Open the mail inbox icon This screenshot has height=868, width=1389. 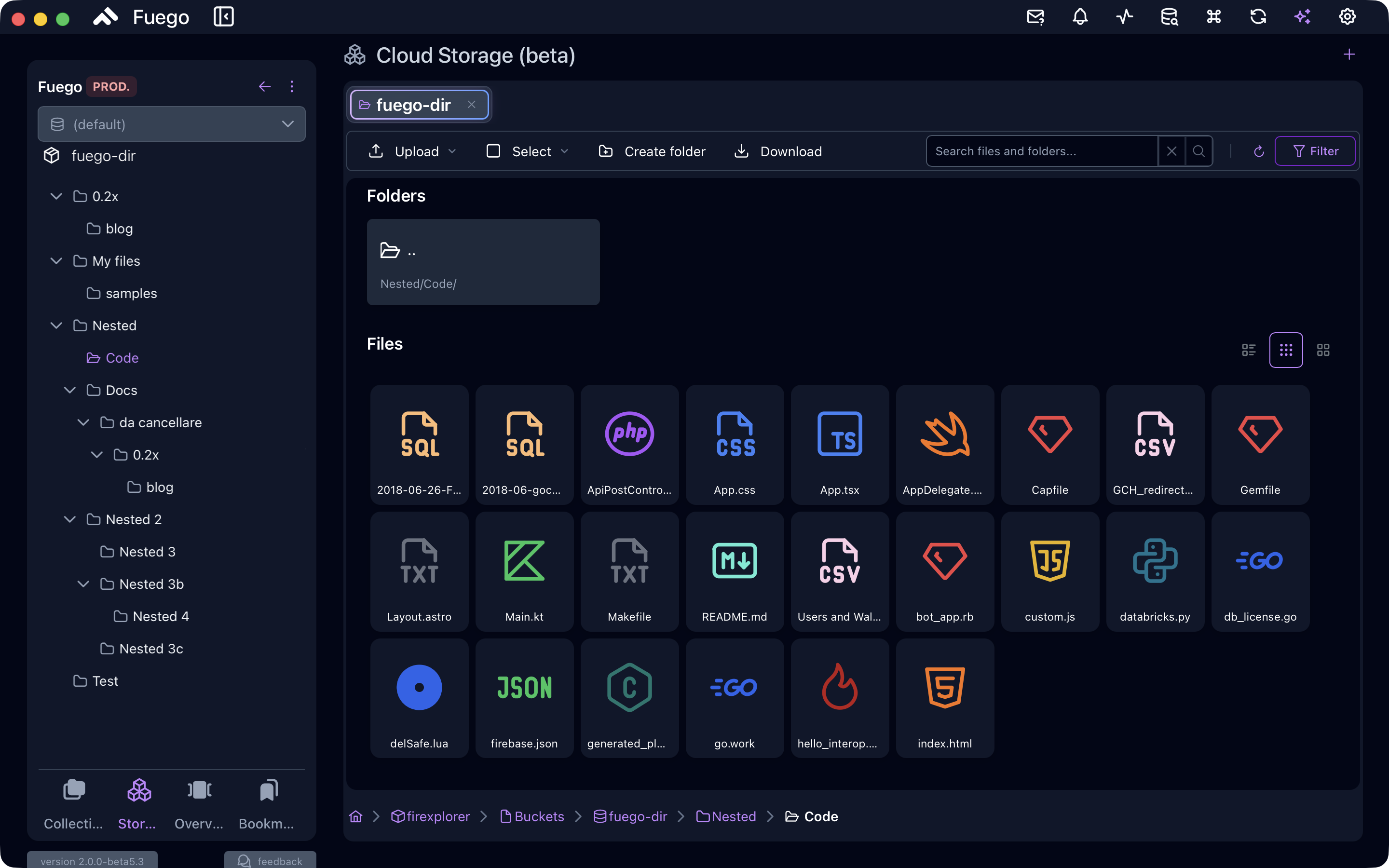[x=1035, y=17]
